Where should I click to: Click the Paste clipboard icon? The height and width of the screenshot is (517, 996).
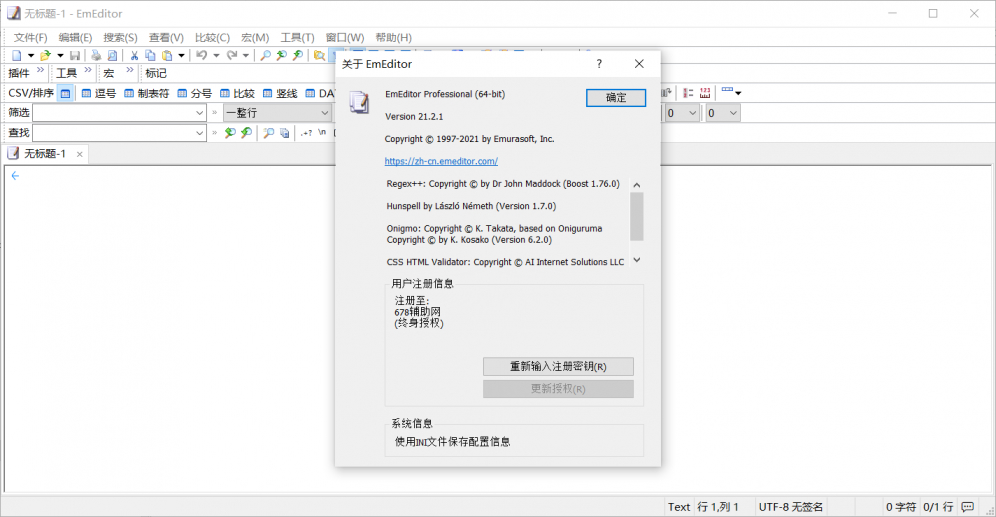click(x=167, y=55)
